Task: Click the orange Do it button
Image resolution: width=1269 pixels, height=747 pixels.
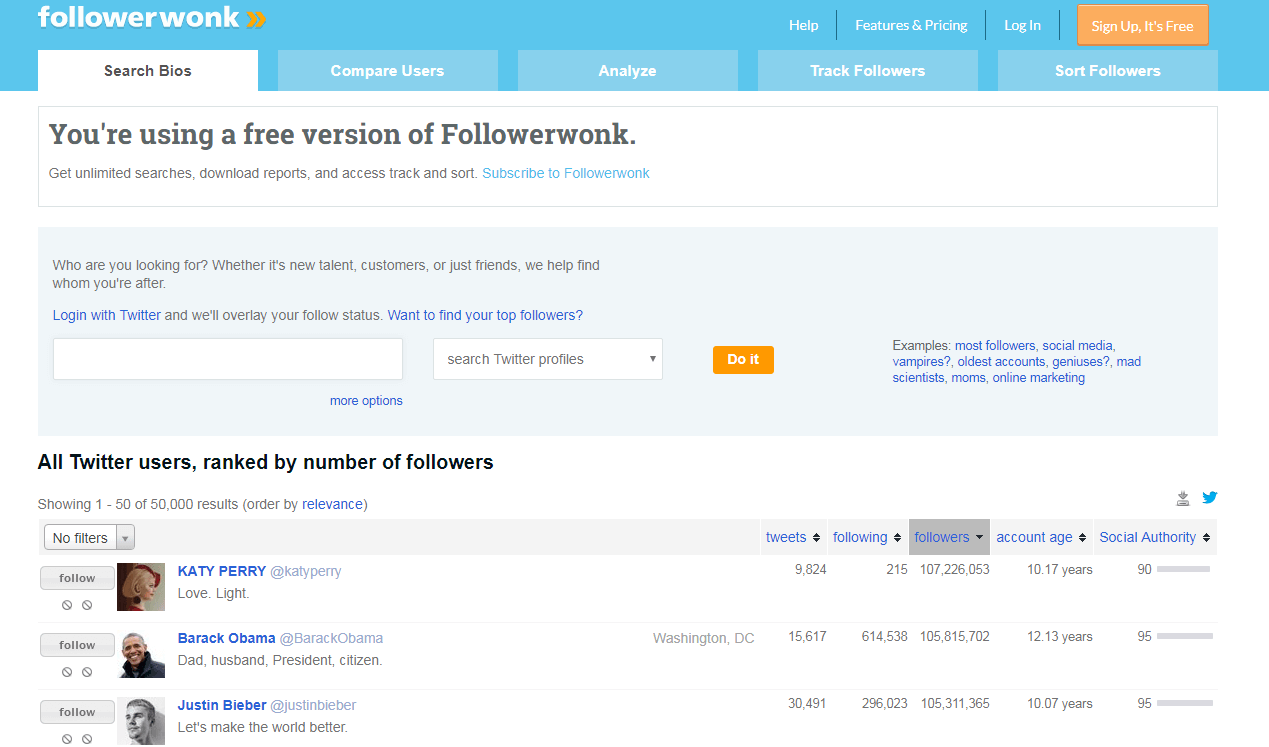Action: 743,359
